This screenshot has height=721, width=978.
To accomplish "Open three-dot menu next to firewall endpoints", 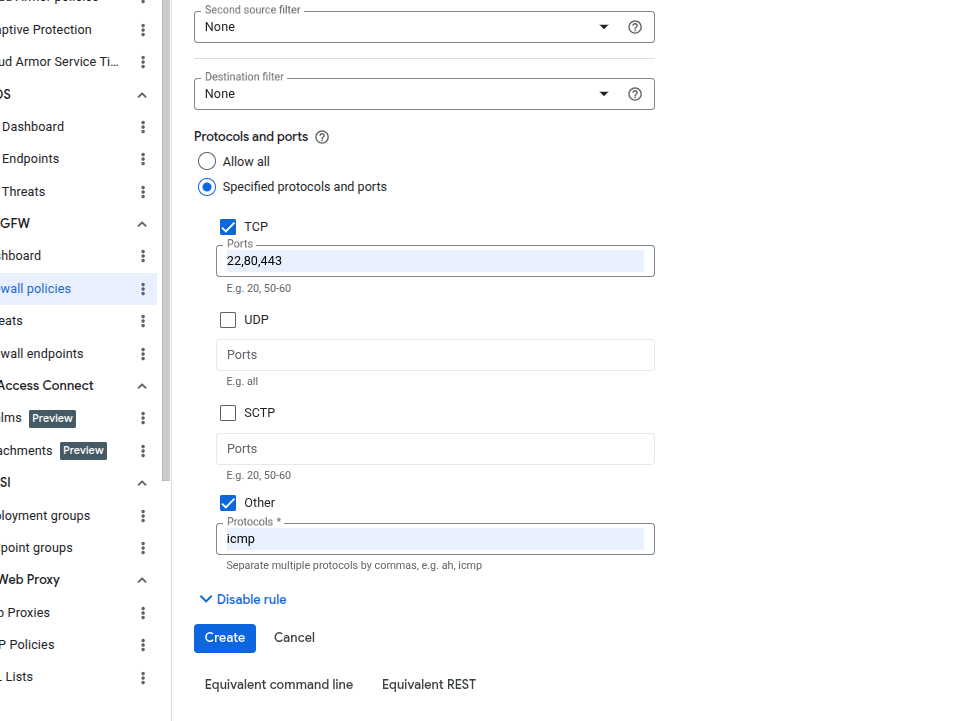I will 143,354.
